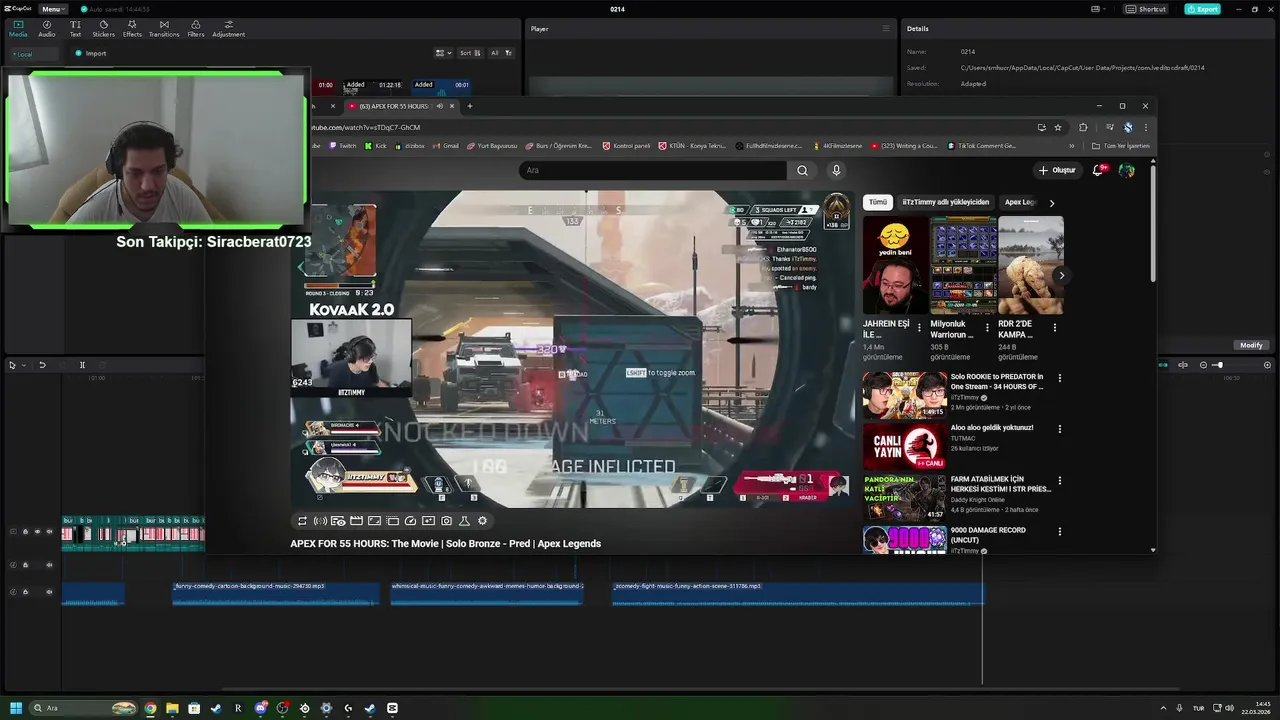Click the CapCut Export button
Image resolution: width=1280 pixels, height=720 pixels.
pyautogui.click(x=1202, y=9)
